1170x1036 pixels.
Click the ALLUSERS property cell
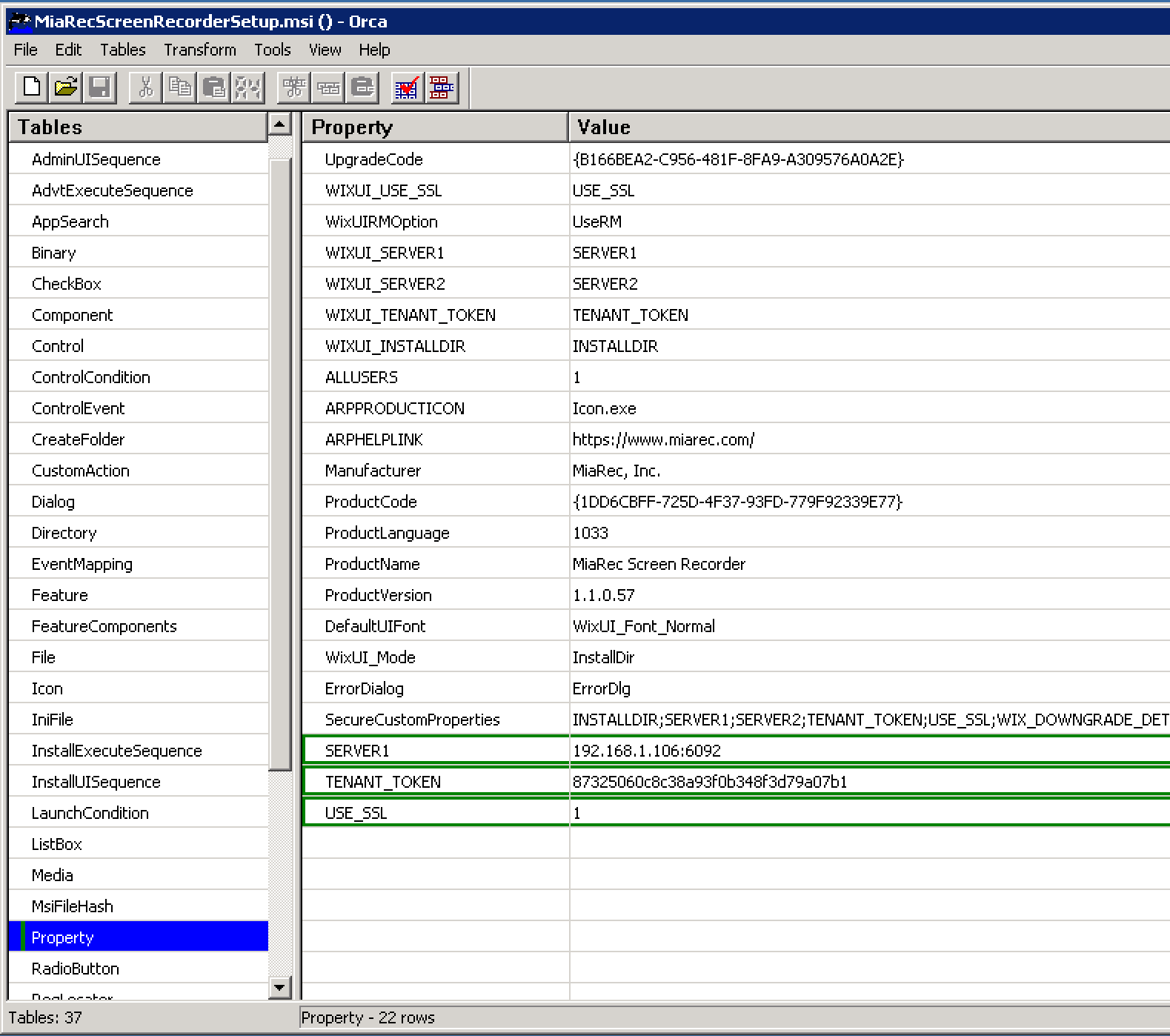point(436,377)
